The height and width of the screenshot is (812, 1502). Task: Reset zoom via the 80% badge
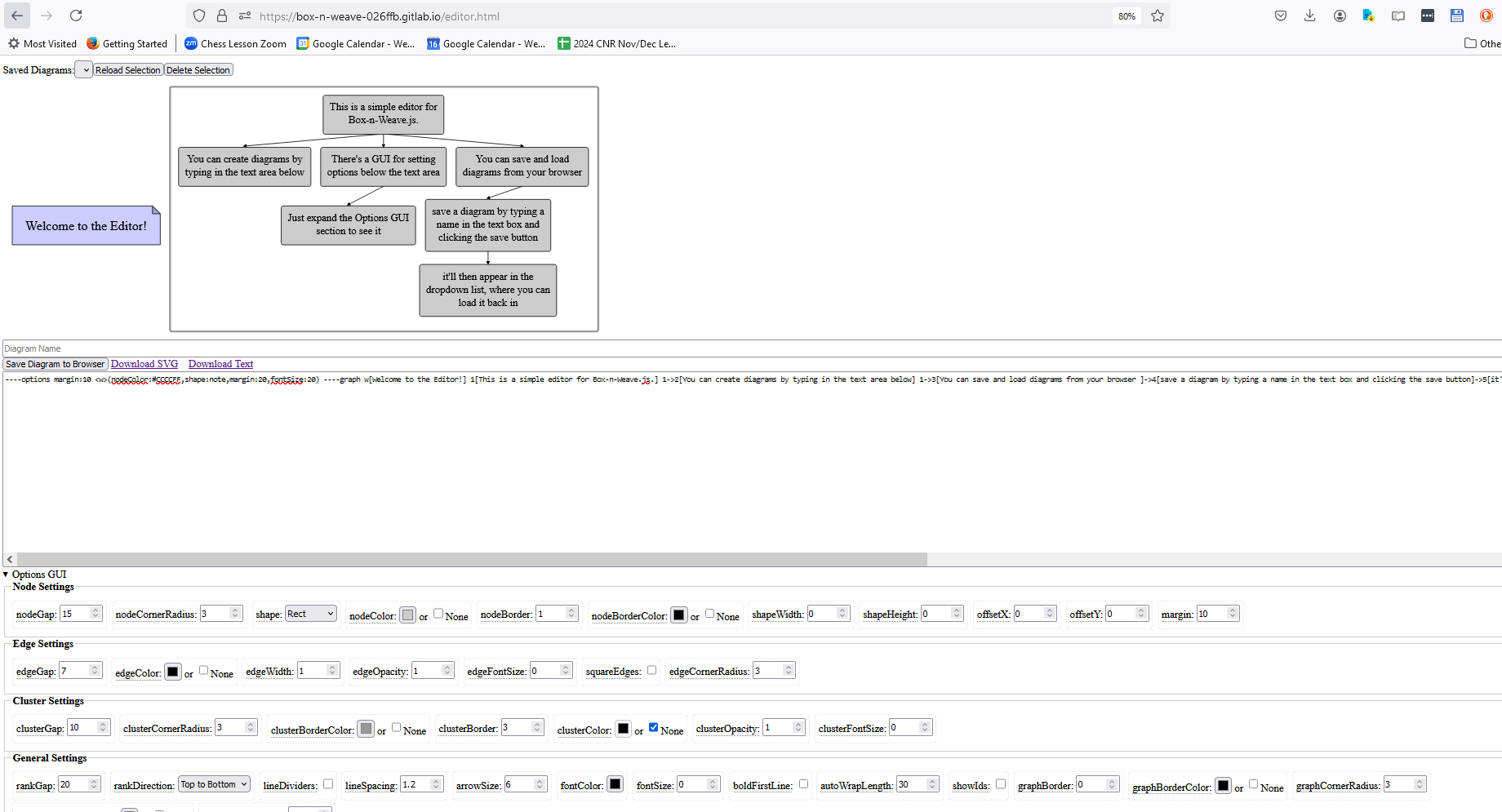(1126, 16)
